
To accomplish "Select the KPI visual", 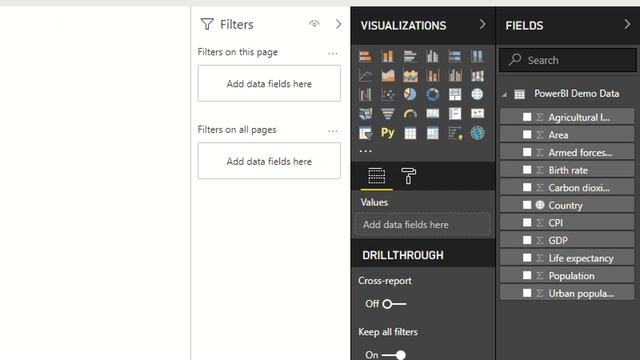I will (x=477, y=113).
